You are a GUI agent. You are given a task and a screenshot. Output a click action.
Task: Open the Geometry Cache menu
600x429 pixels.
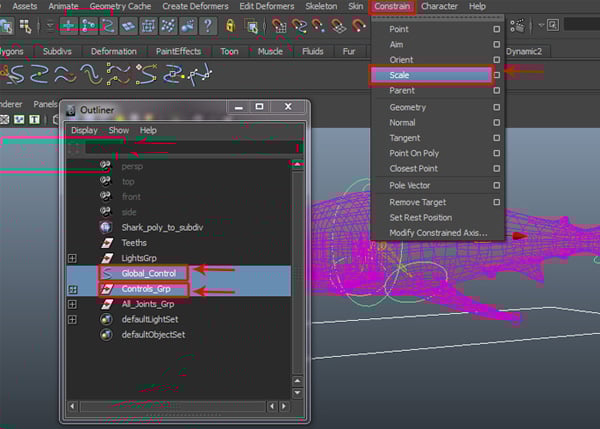click(x=120, y=7)
